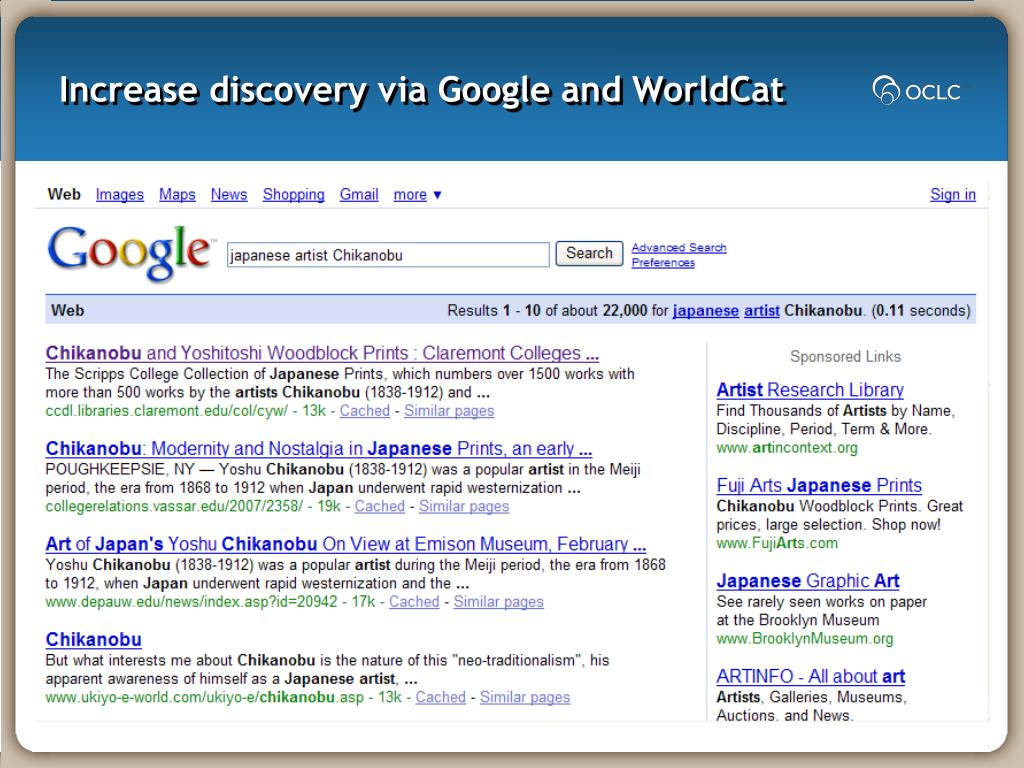Open 'Artist Research Library' sponsored link
This screenshot has height=768, width=1024.
(810, 390)
